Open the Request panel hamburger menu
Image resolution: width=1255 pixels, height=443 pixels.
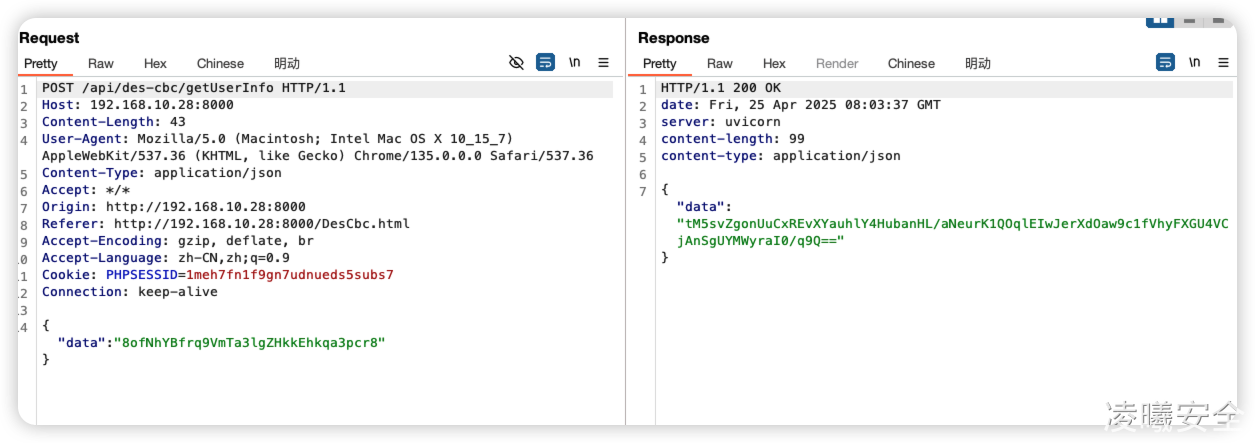[603, 63]
